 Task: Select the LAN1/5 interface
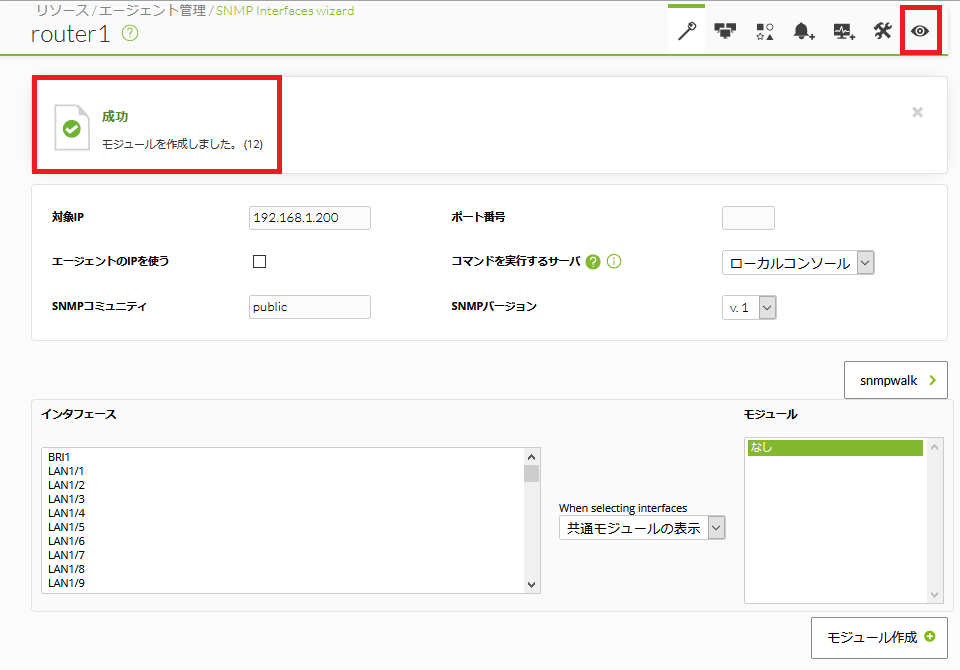coord(66,527)
